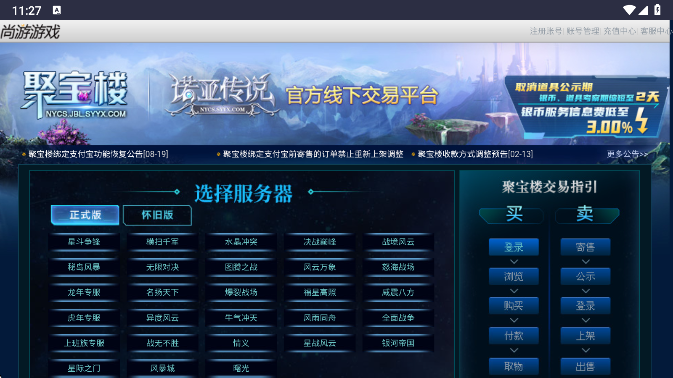The width and height of the screenshot is (673, 378).
Task: Open announcement about 订单禁止重新上架调整
Action: coord(313,154)
